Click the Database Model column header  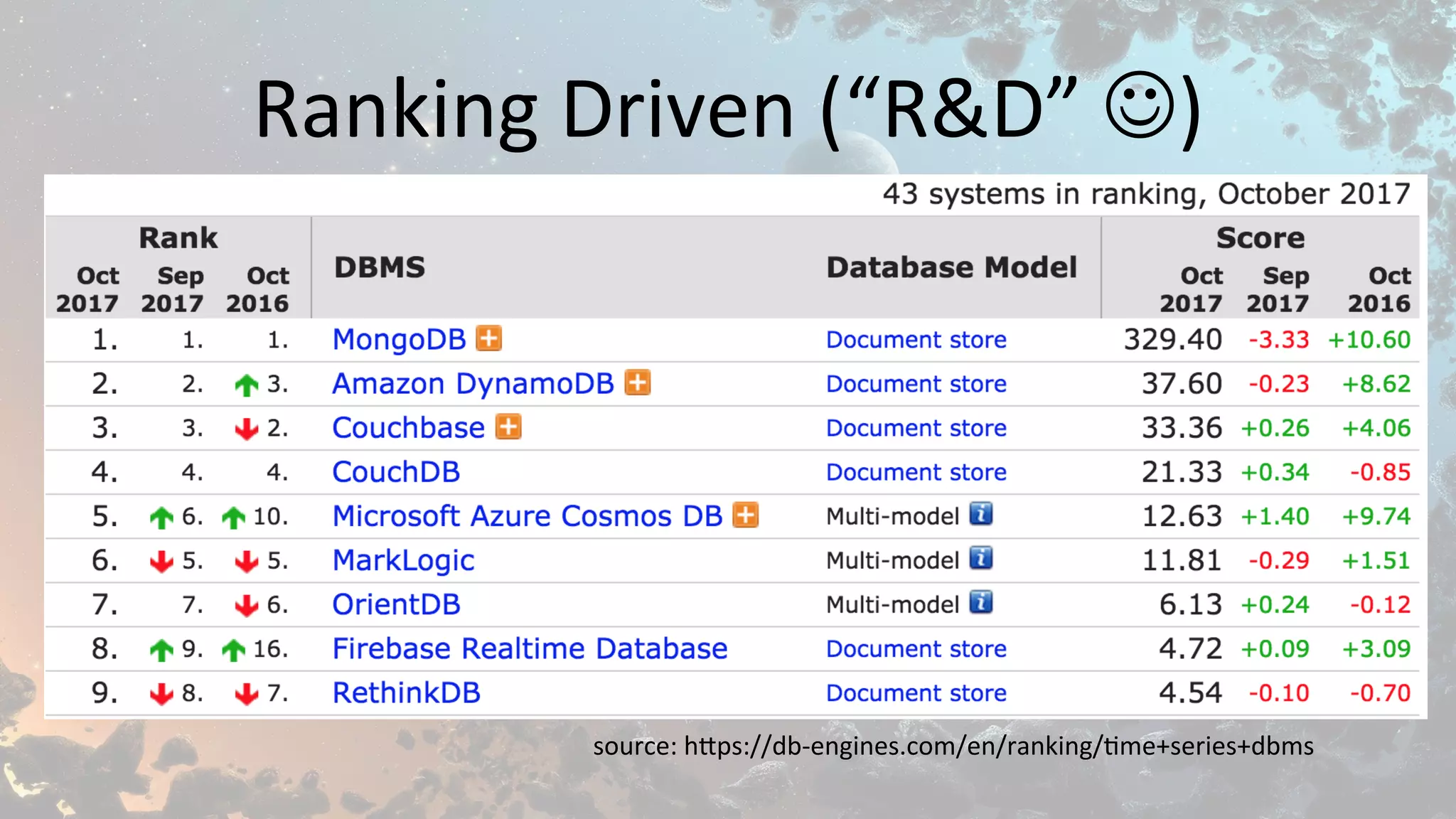click(952, 267)
